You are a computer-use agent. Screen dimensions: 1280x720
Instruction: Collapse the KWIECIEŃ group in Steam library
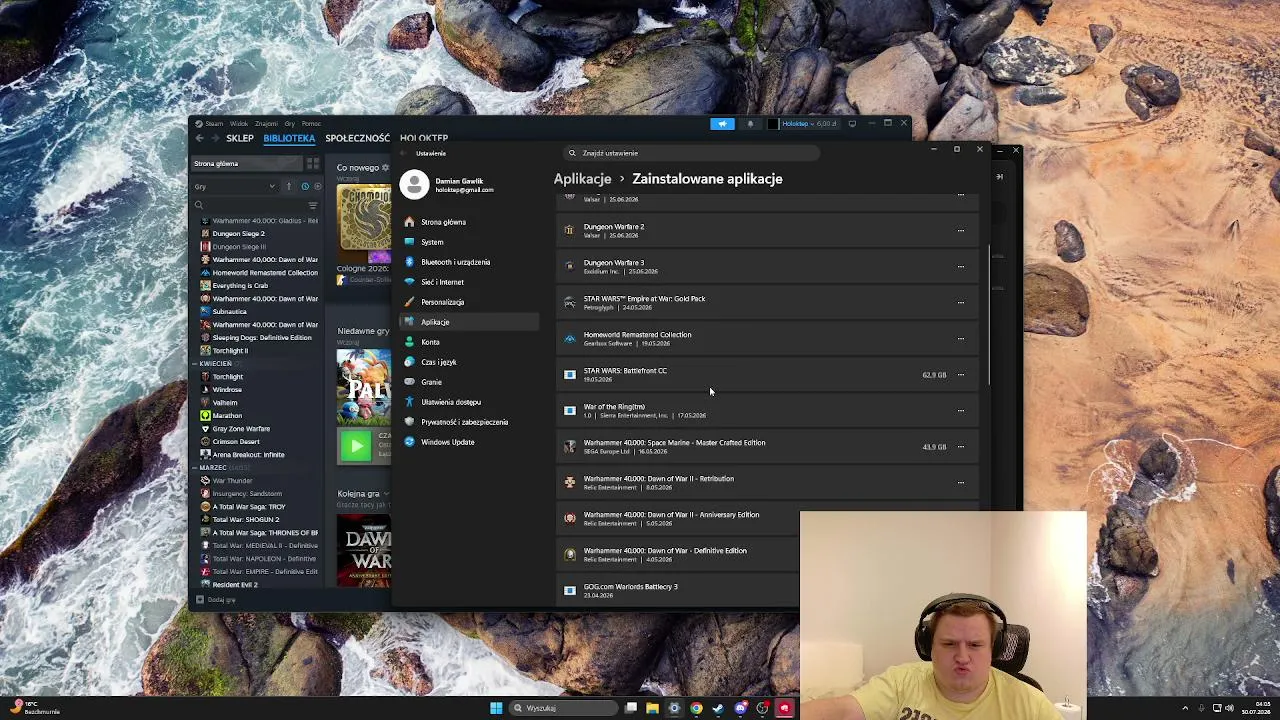195,364
